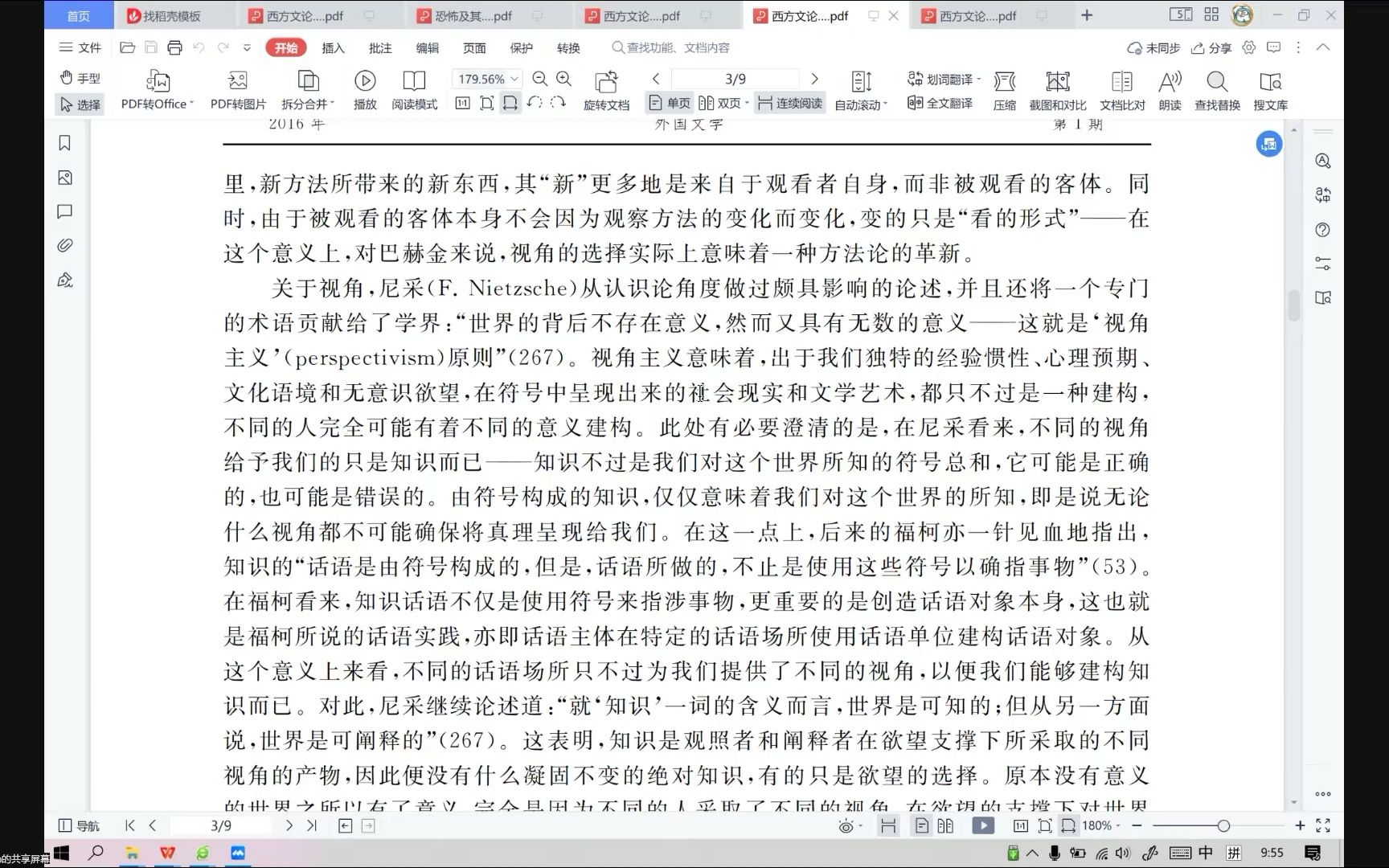The image size is (1389, 868).
Task: Collapse the ribbon with chevron
Action: (1322, 47)
